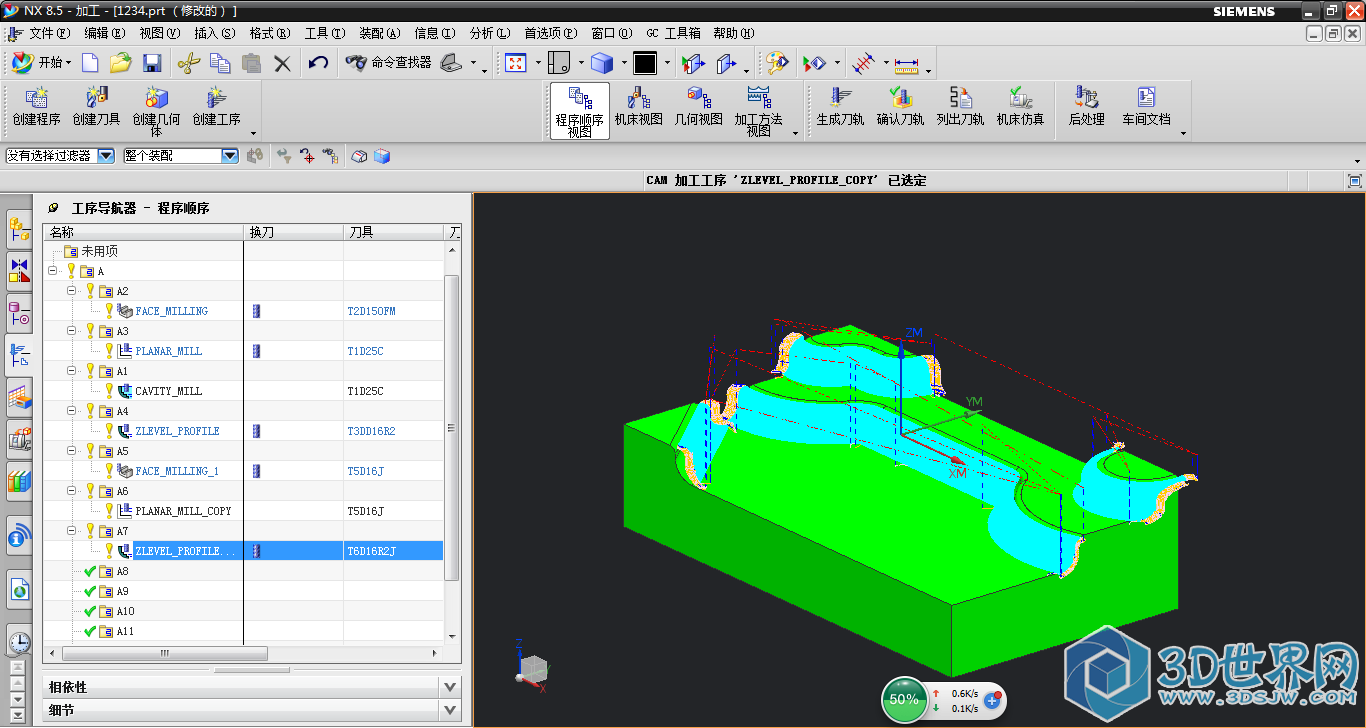Toggle status lightbulb of FACE_MILLING operation
This screenshot has height=728, width=1366.
point(110,311)
